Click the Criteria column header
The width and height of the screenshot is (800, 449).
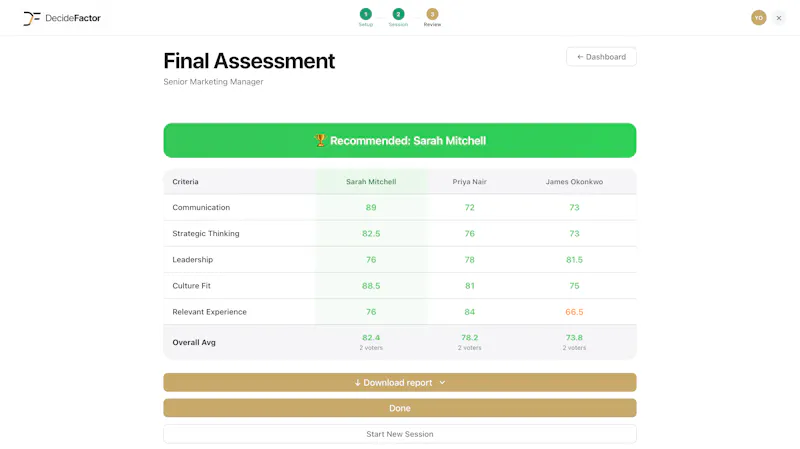(x=185, y=182)
